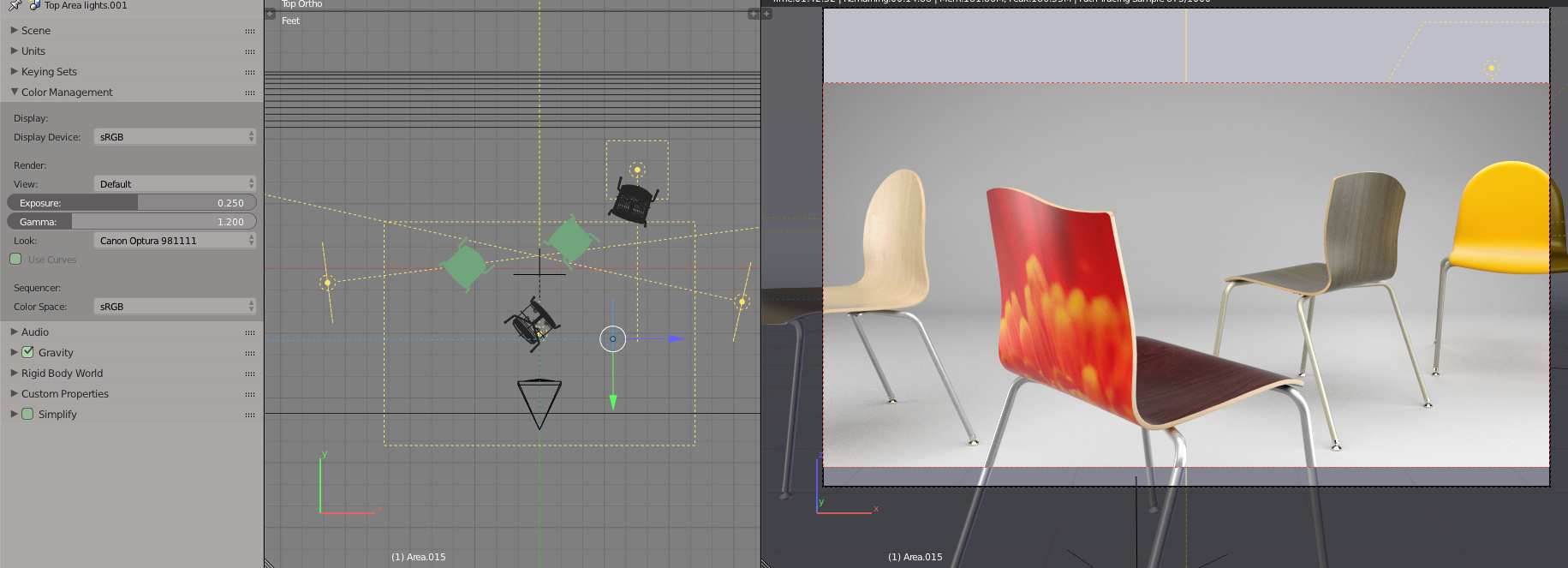The height and width of the screenshot is (568, 1568).
Task: Enable the Use Curves checkbox
Action: pyautogui.click(x=15, y=259)
